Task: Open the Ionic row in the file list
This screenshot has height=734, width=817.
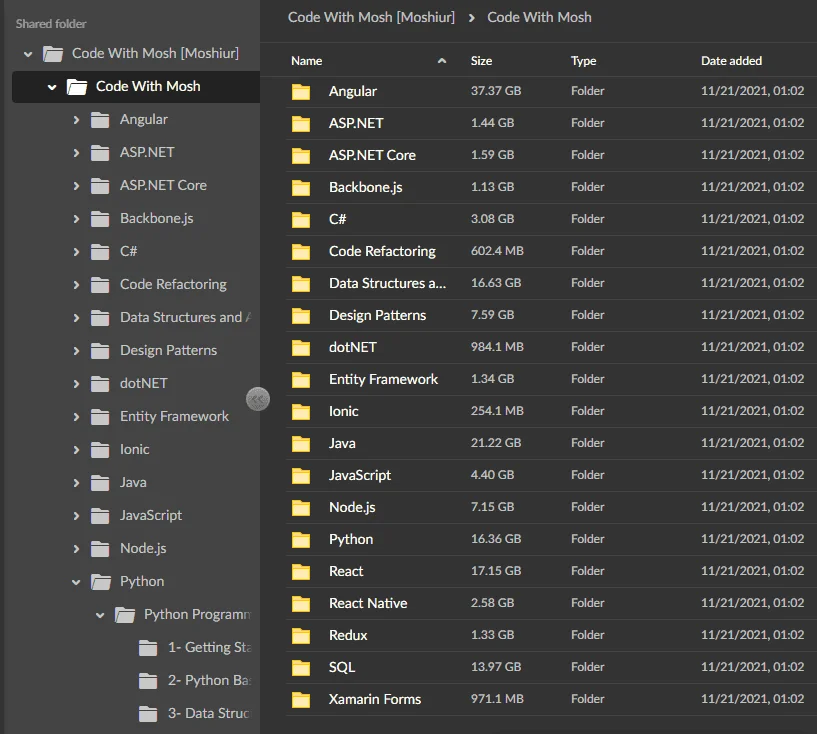Action: 551,412
